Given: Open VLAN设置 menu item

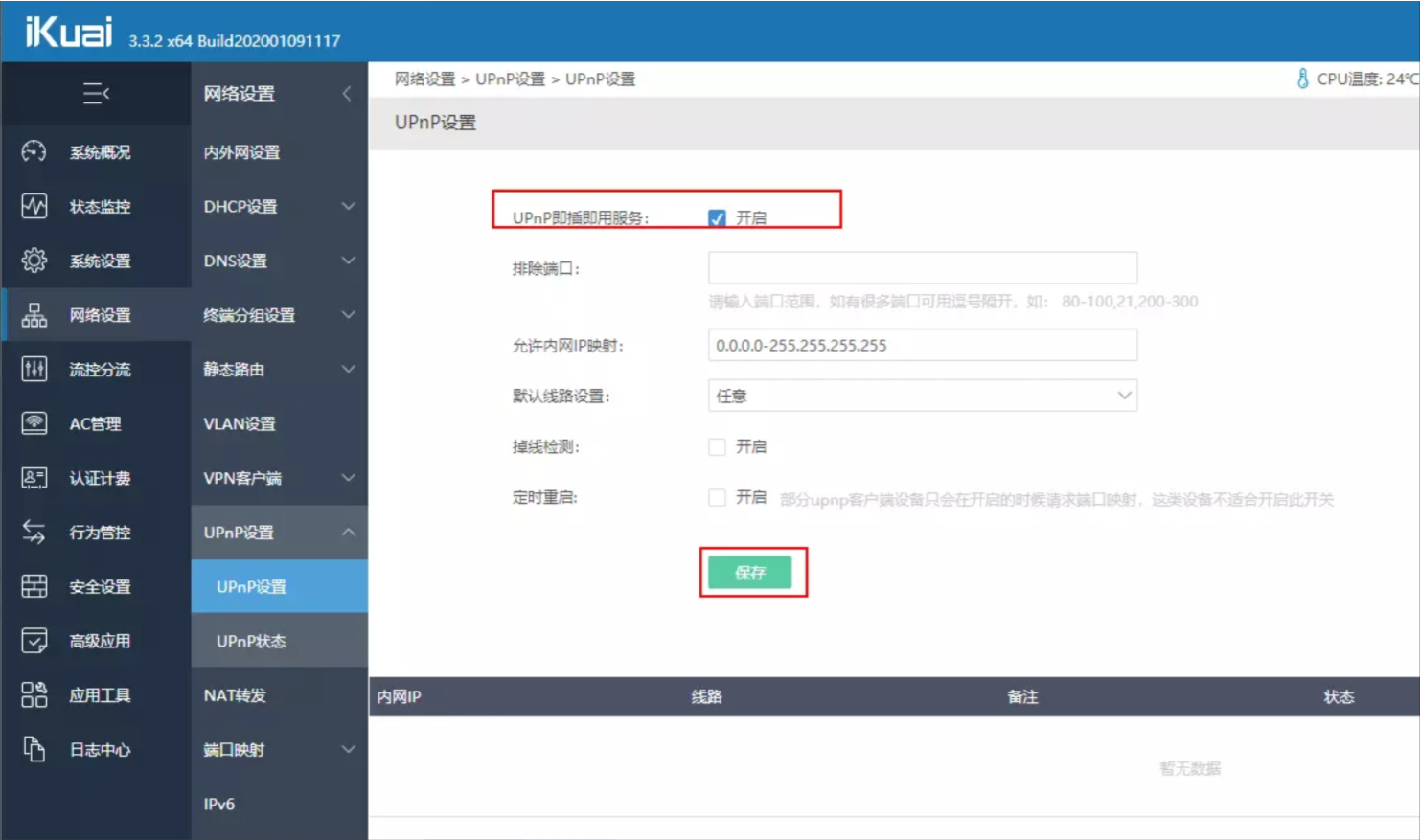Looking at the screenshot, I should point(279,423).
